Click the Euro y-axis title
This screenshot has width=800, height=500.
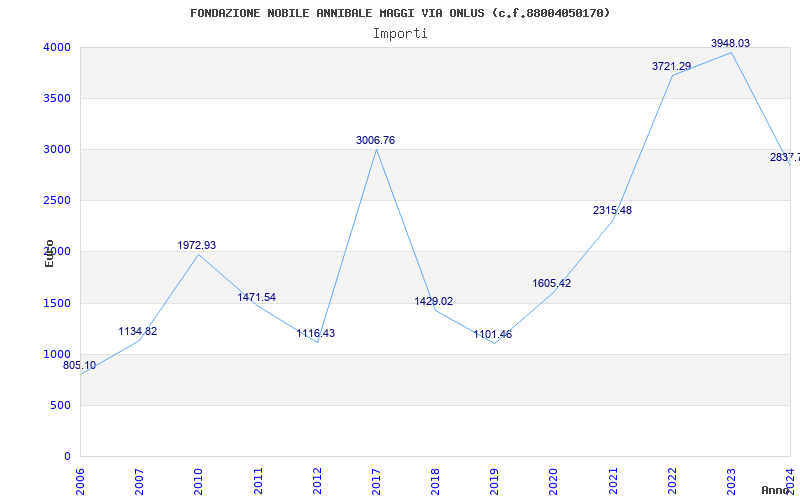click(x=49, y=254)
